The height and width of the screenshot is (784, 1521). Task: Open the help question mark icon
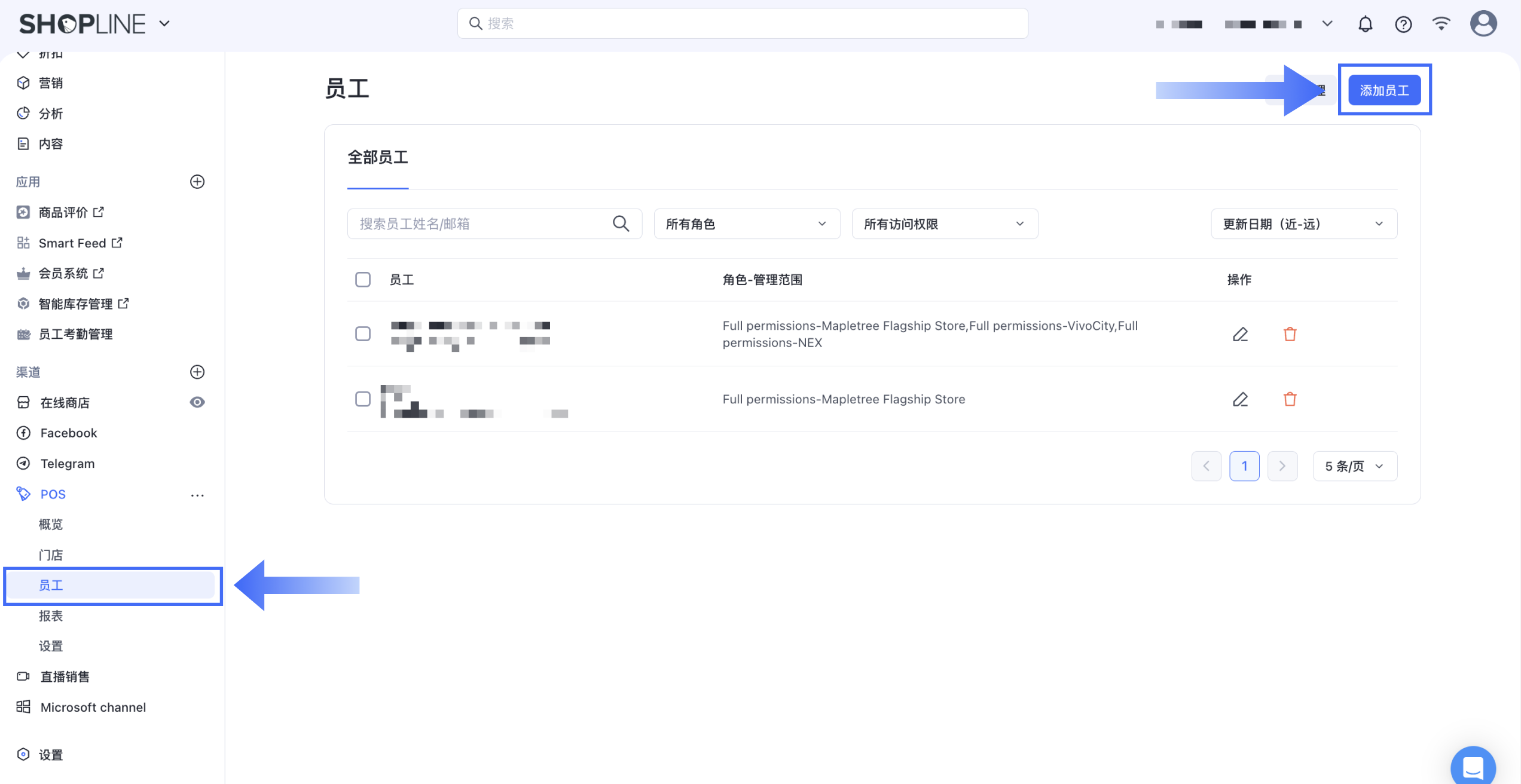[x=1403, y=24]
